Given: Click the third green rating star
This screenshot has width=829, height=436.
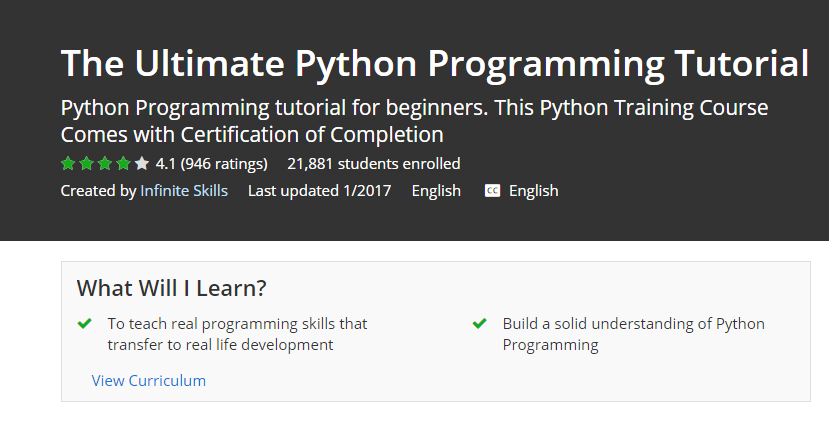Looking at the screenshot, I should point(105,163).
